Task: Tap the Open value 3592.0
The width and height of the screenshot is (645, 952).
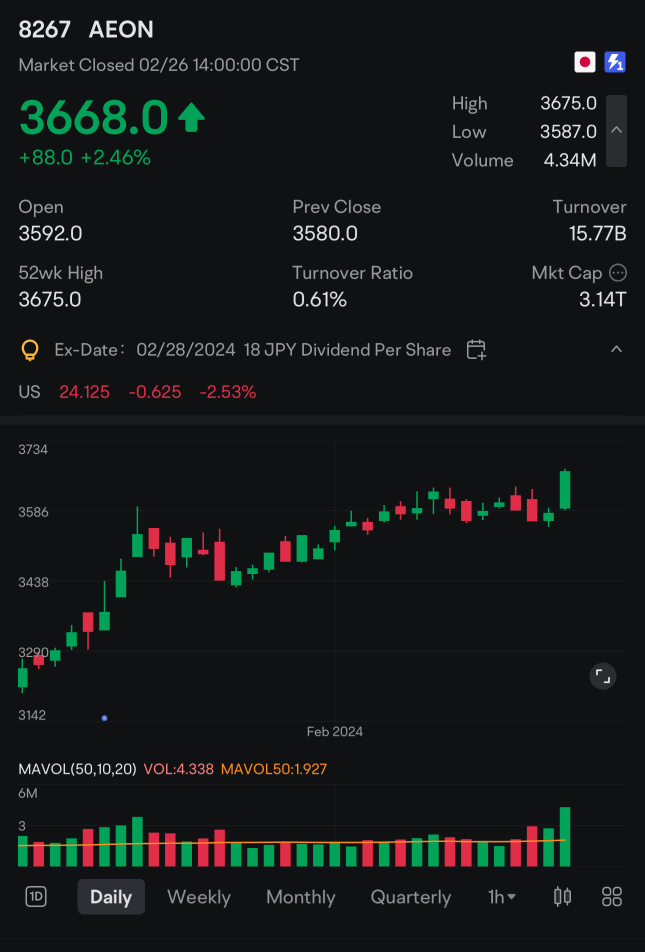Action: click(50, 233)
